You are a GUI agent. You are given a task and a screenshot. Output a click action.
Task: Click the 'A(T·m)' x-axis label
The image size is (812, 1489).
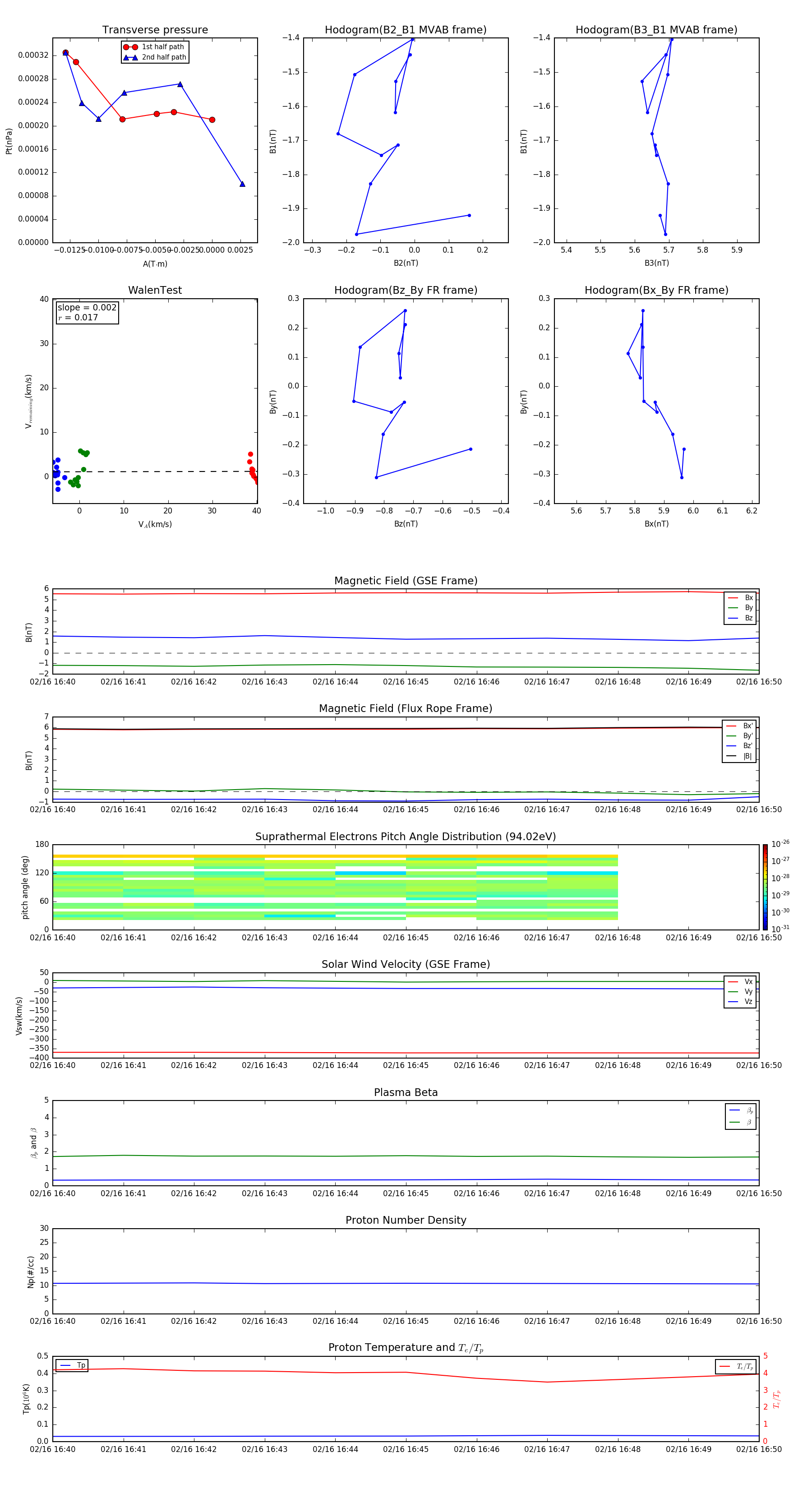pyautogui.click(x=155, y=264)
